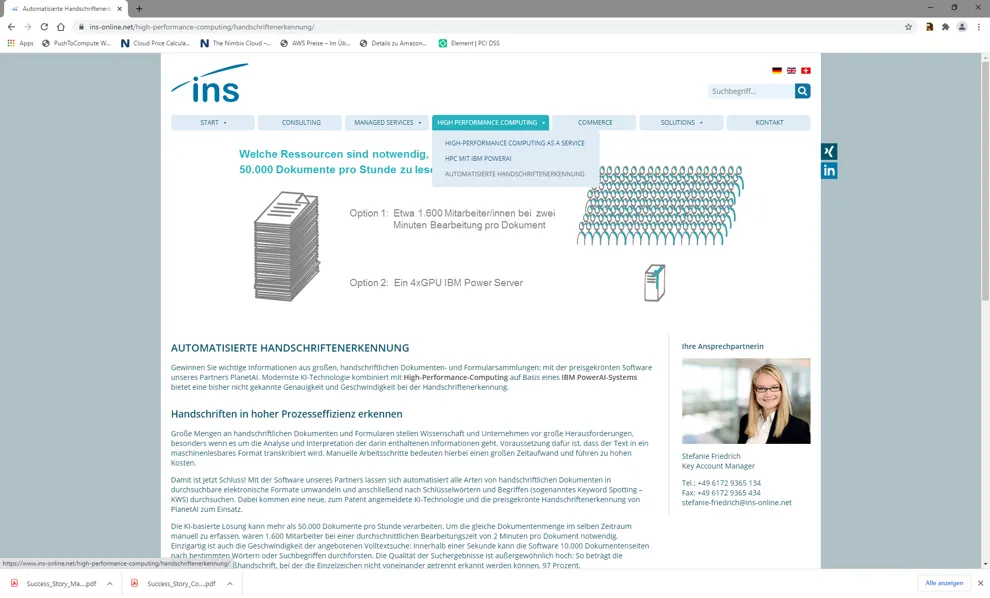Click the search magnifier button
The image size is (990, 598).
[x=802, y=91]
